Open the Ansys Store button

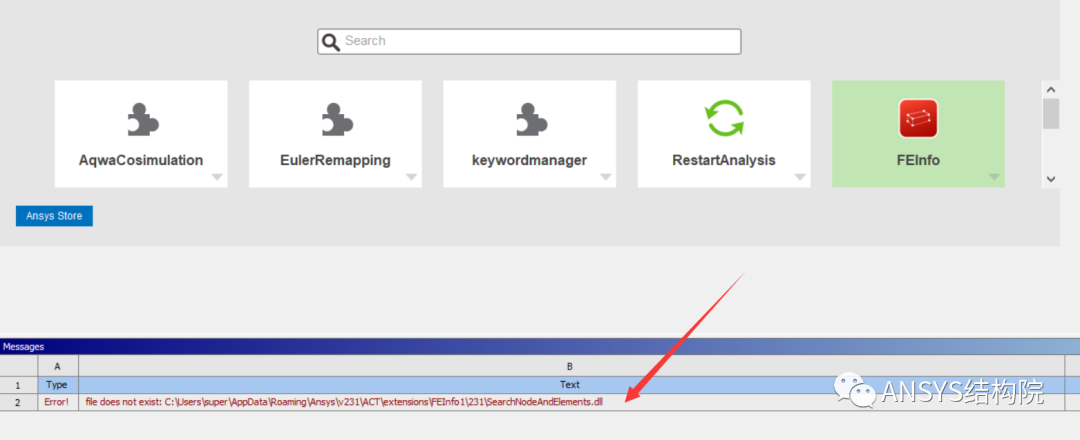click(54, 216)
